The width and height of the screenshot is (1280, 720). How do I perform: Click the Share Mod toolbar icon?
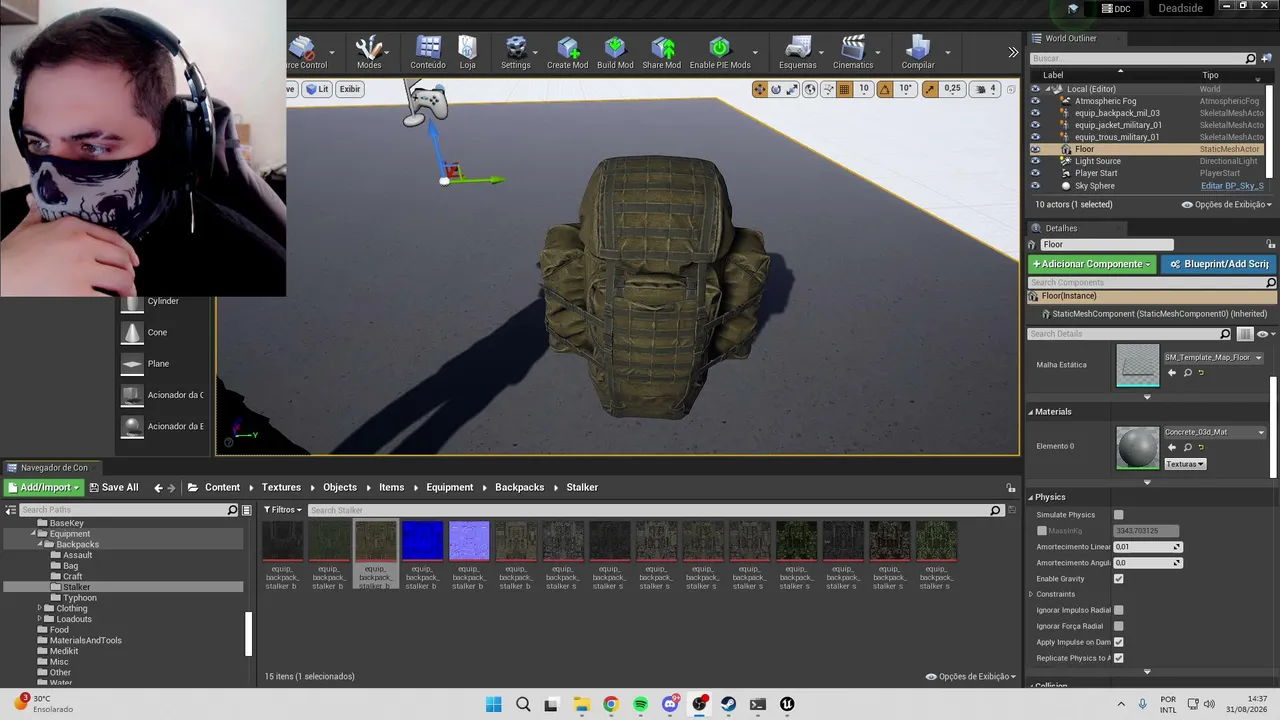coord(662,52)
